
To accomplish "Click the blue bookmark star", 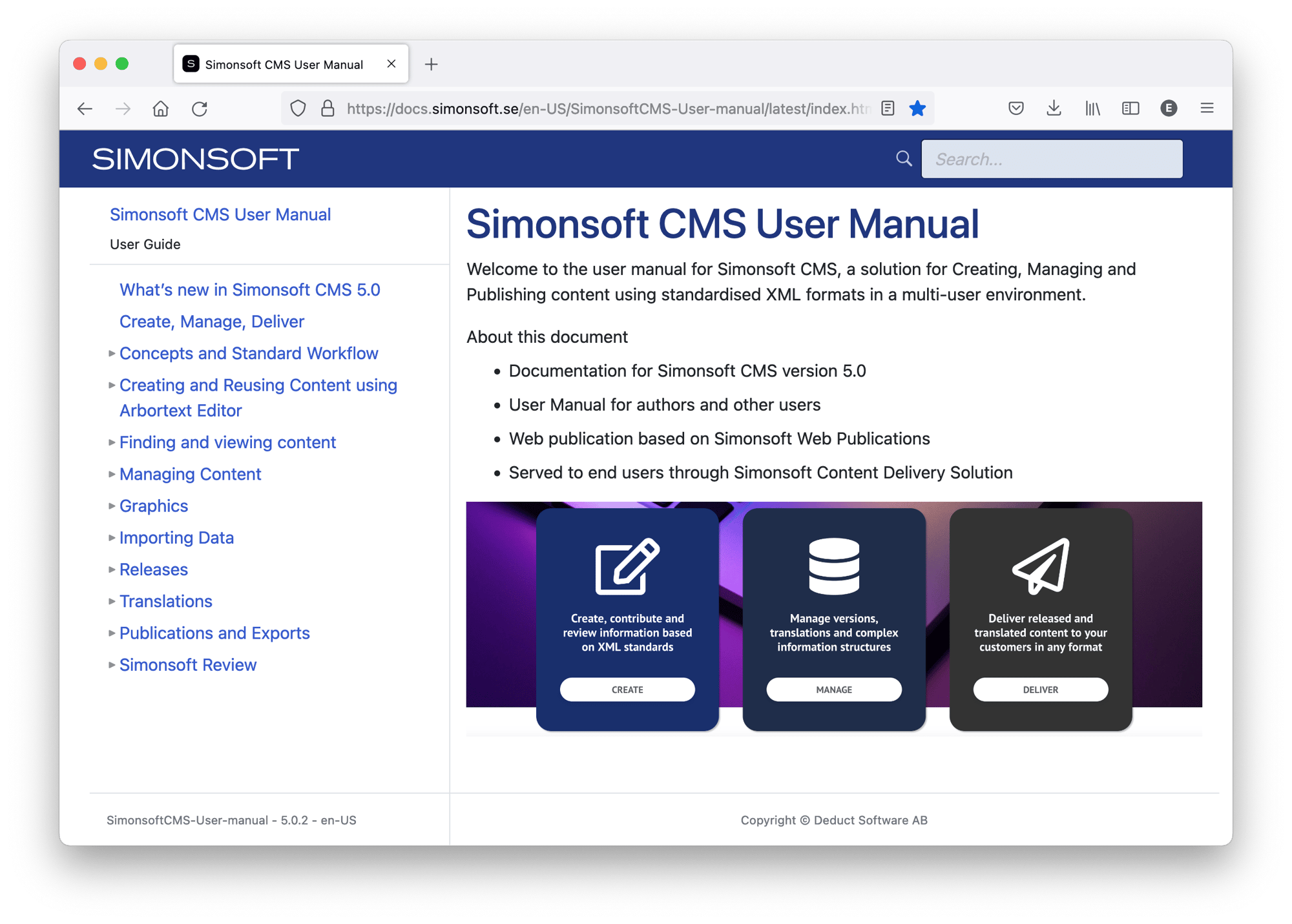I will coord(917,108).
